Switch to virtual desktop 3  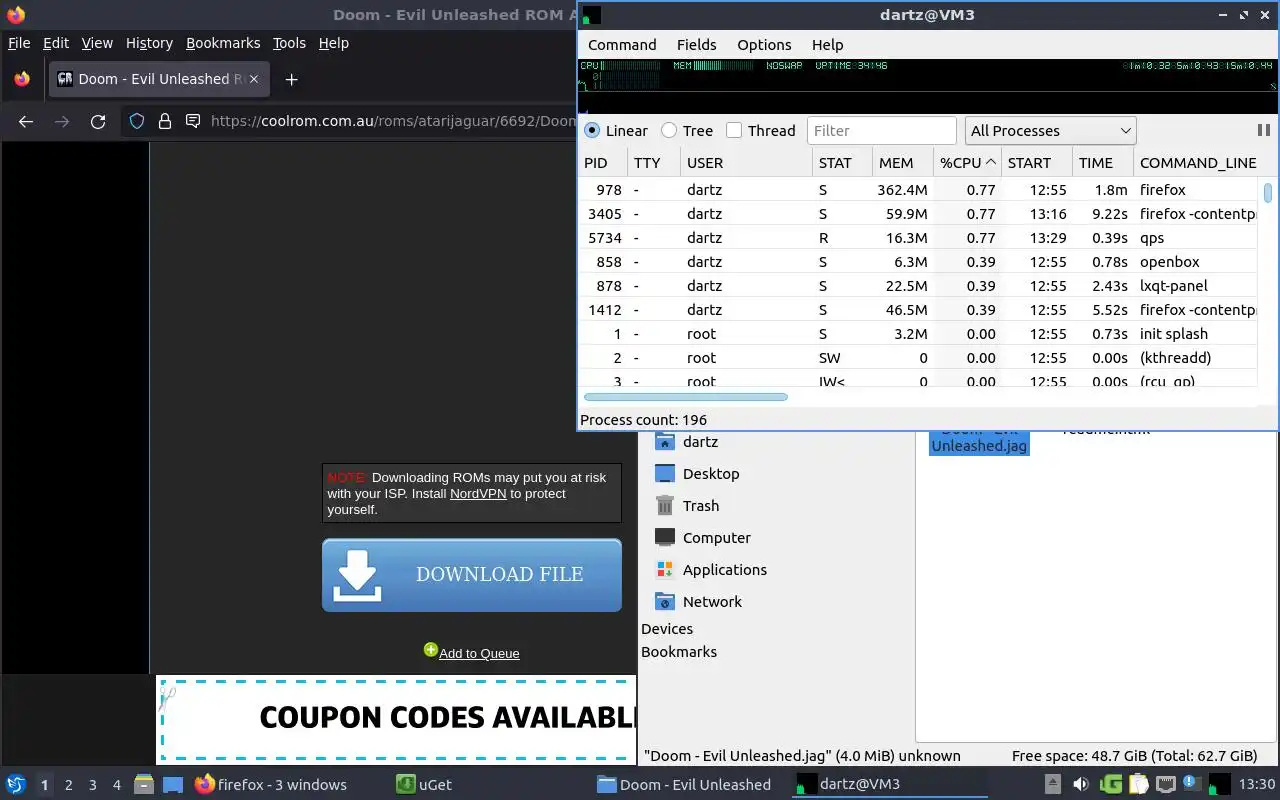pos(93,785)
